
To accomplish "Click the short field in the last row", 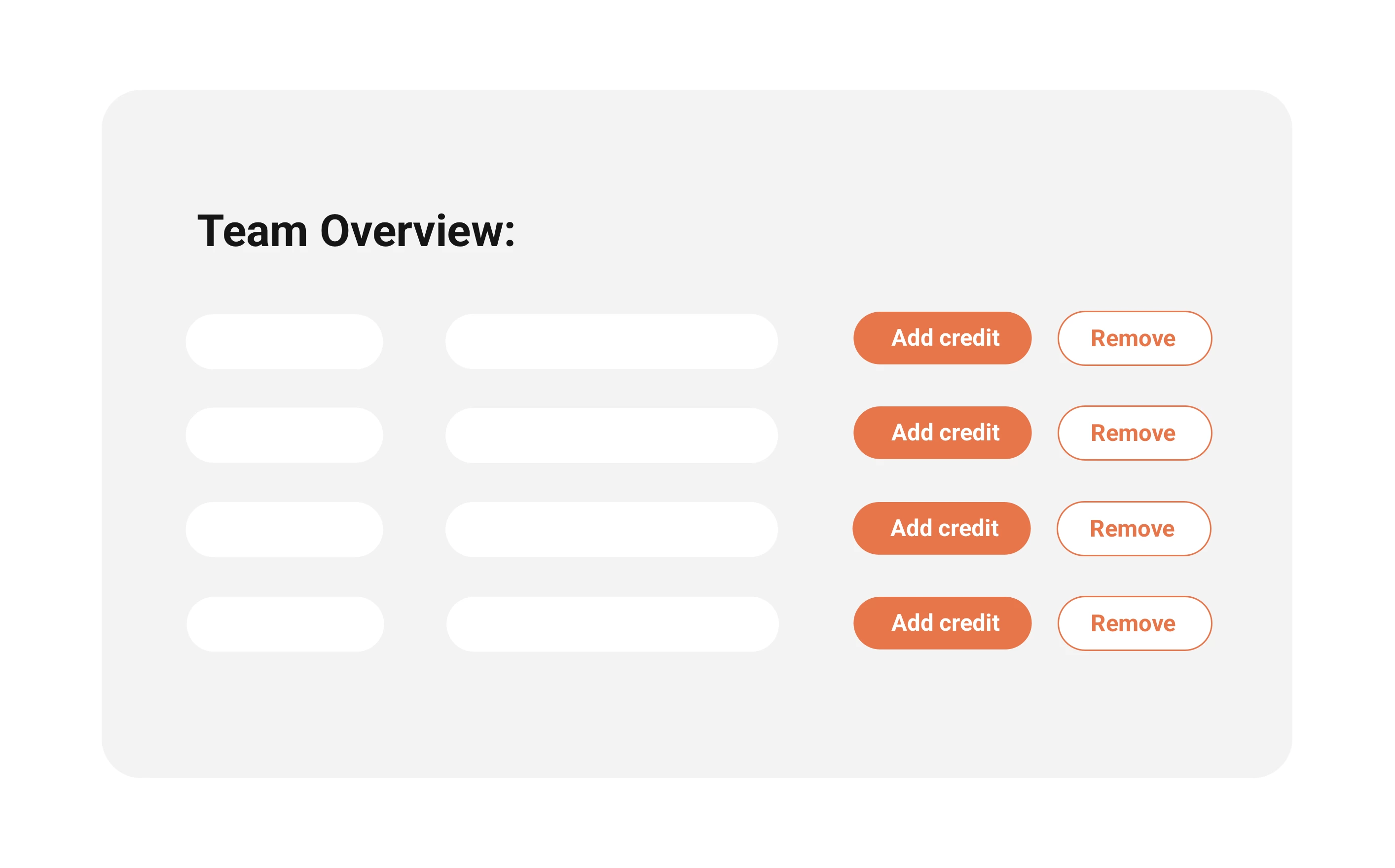I will [x=285, y=624].
